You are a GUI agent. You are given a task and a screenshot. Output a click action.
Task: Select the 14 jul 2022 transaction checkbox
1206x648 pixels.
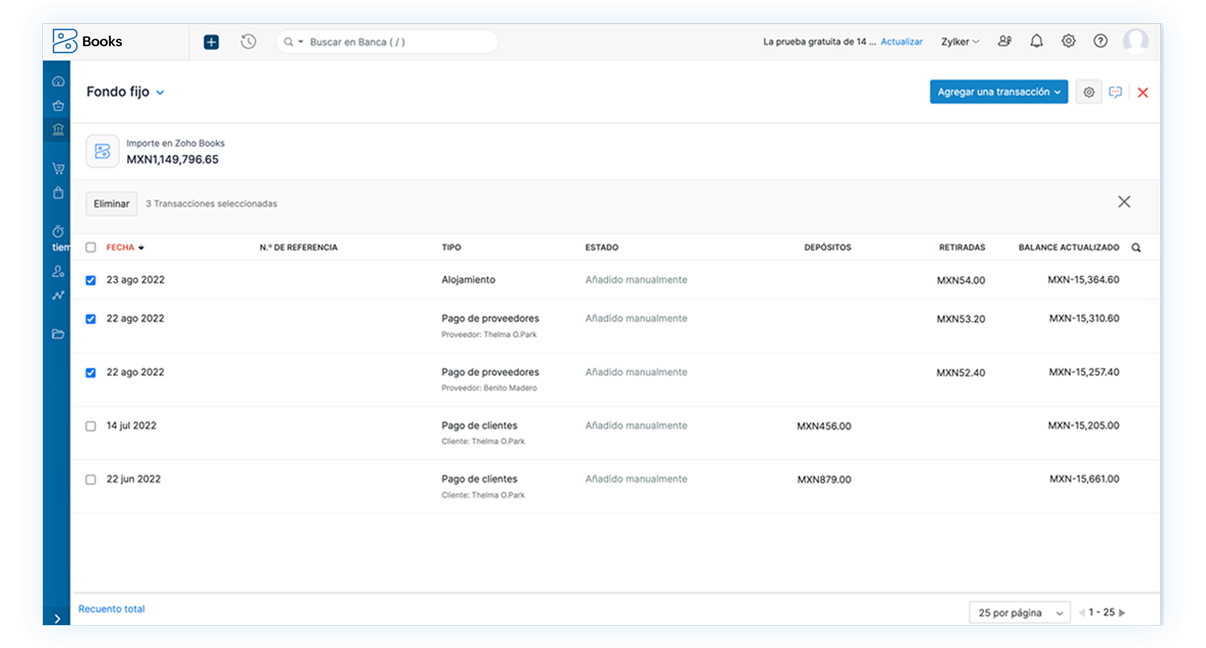pyautogui.click(x=91, y=426)
